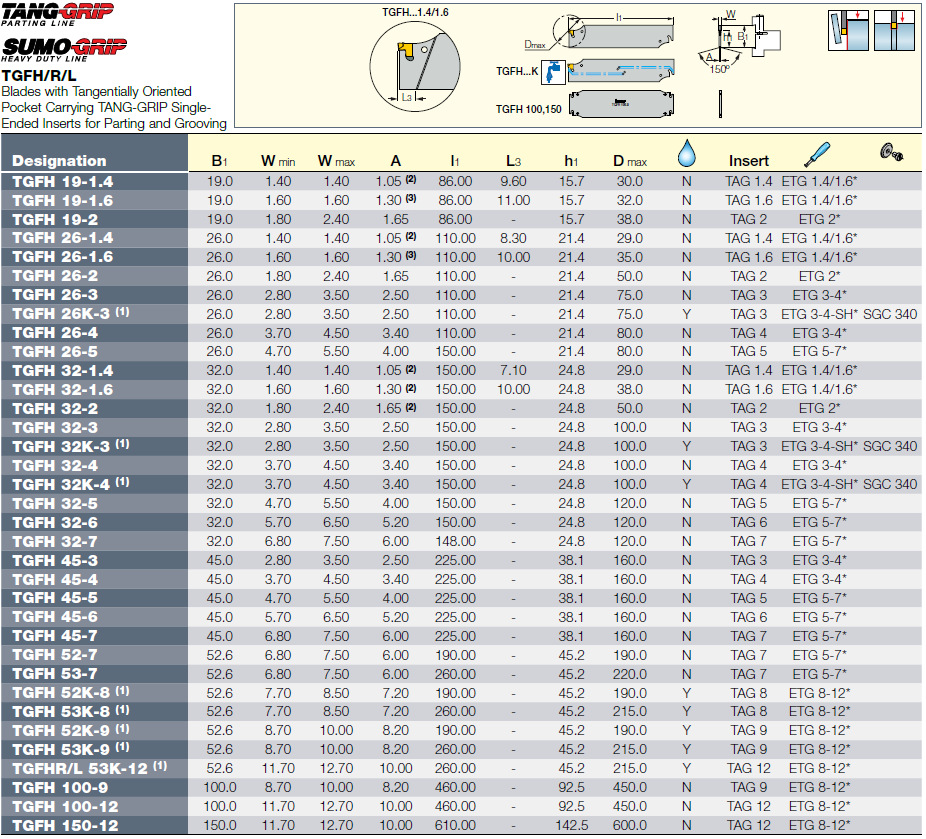Select the TGFH 26-5 designation
The image size is (926, 839).
55,352
